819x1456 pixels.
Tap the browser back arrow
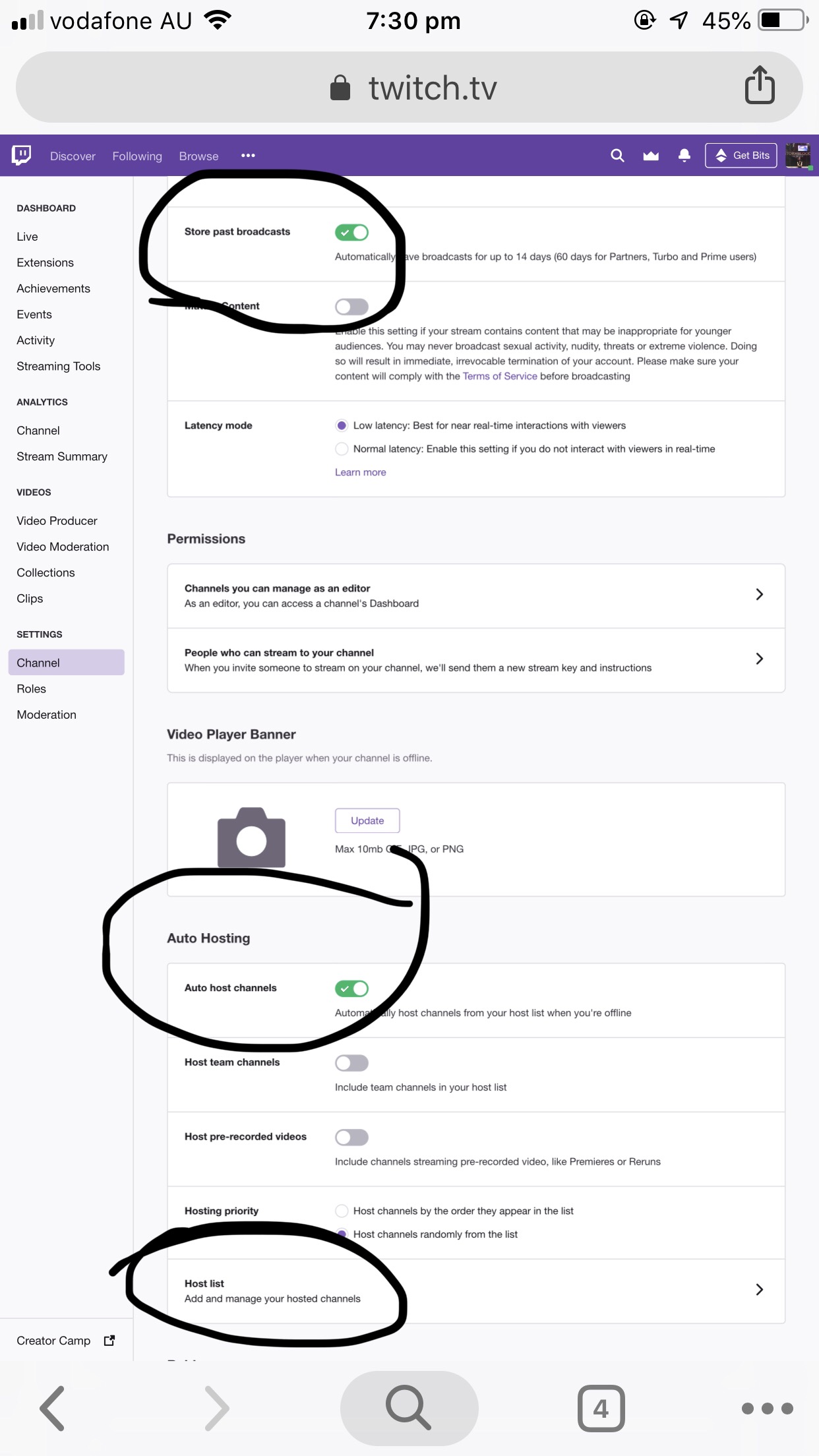click(x=53, y=1409)
